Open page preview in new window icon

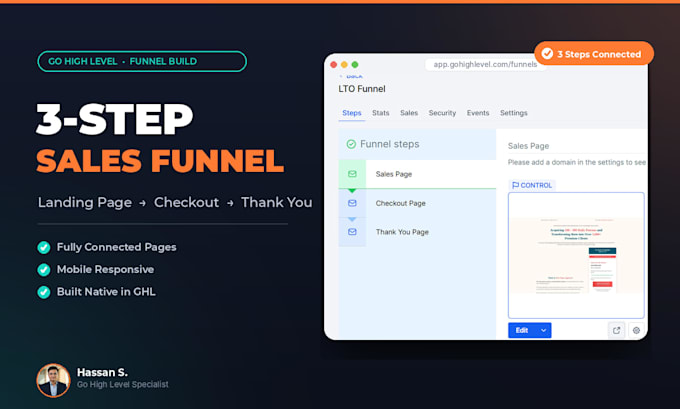[x=616, y=330]
